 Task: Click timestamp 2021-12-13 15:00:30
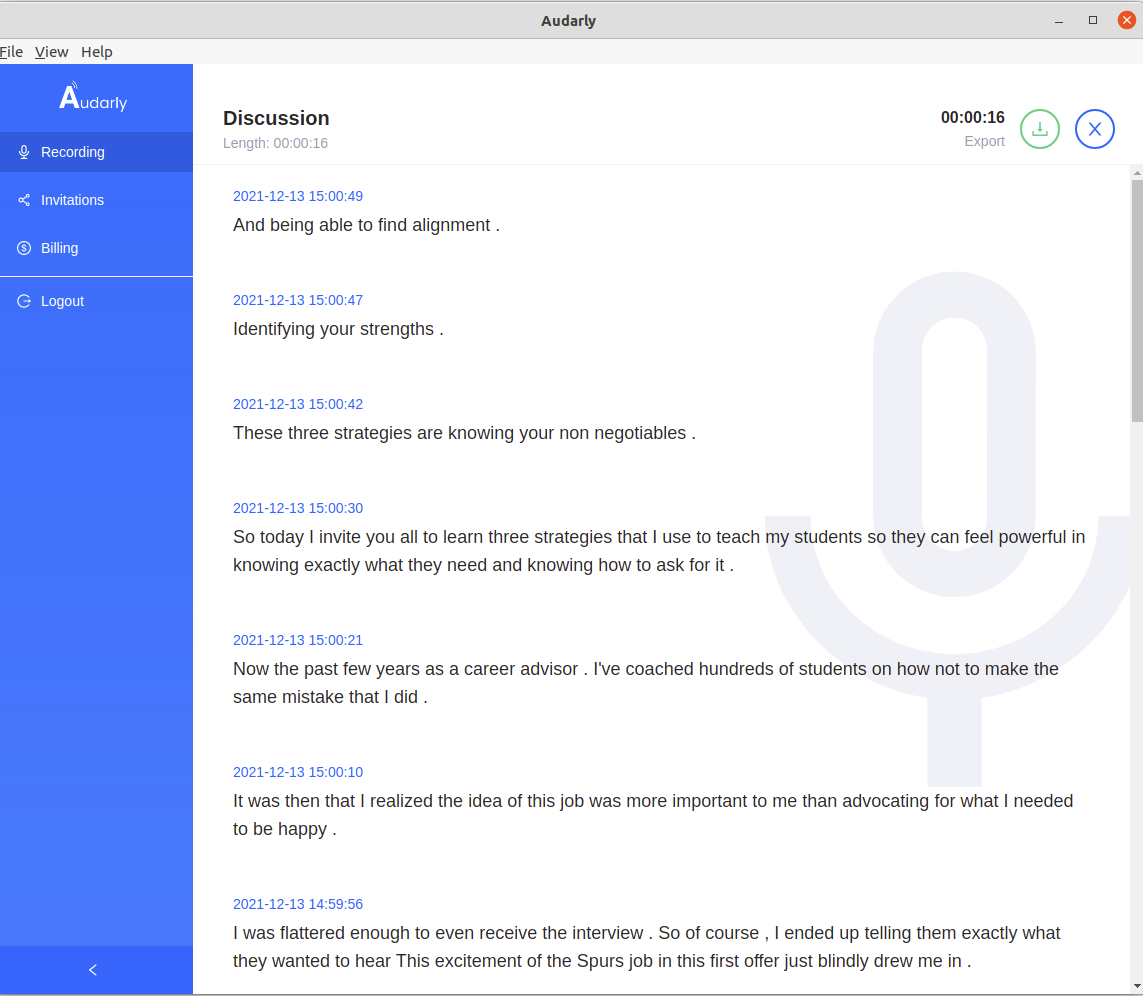(297, 508)
